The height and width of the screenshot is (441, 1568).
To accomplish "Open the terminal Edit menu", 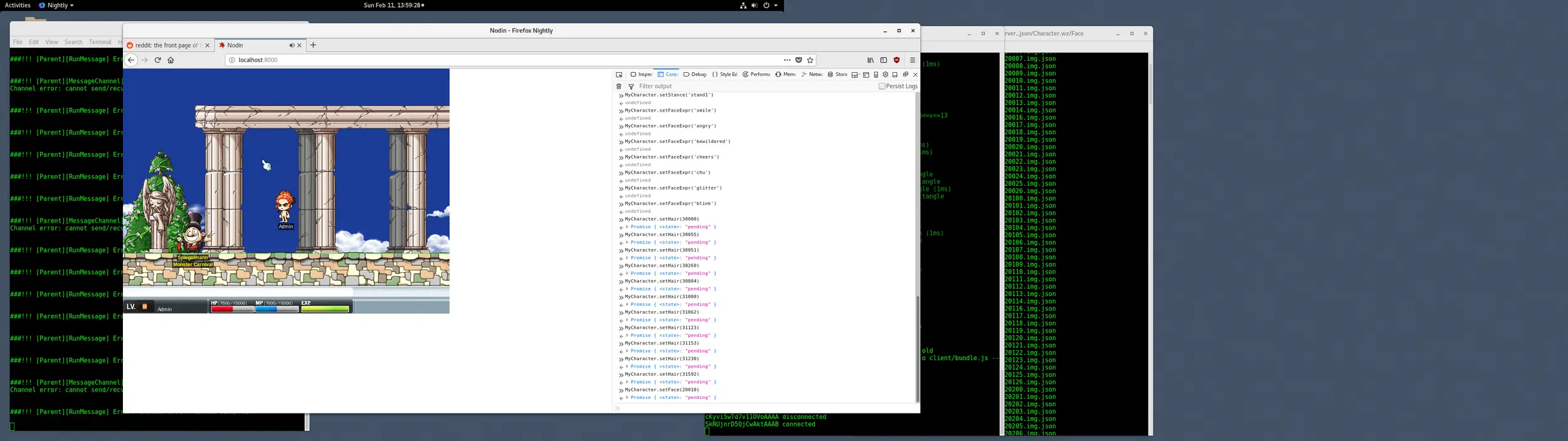I will click(34, 42).
